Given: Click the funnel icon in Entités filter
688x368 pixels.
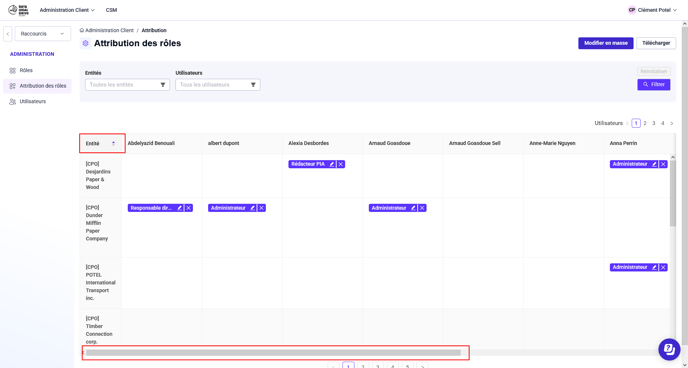Looking at the screenshot, I should pos(163,85).
